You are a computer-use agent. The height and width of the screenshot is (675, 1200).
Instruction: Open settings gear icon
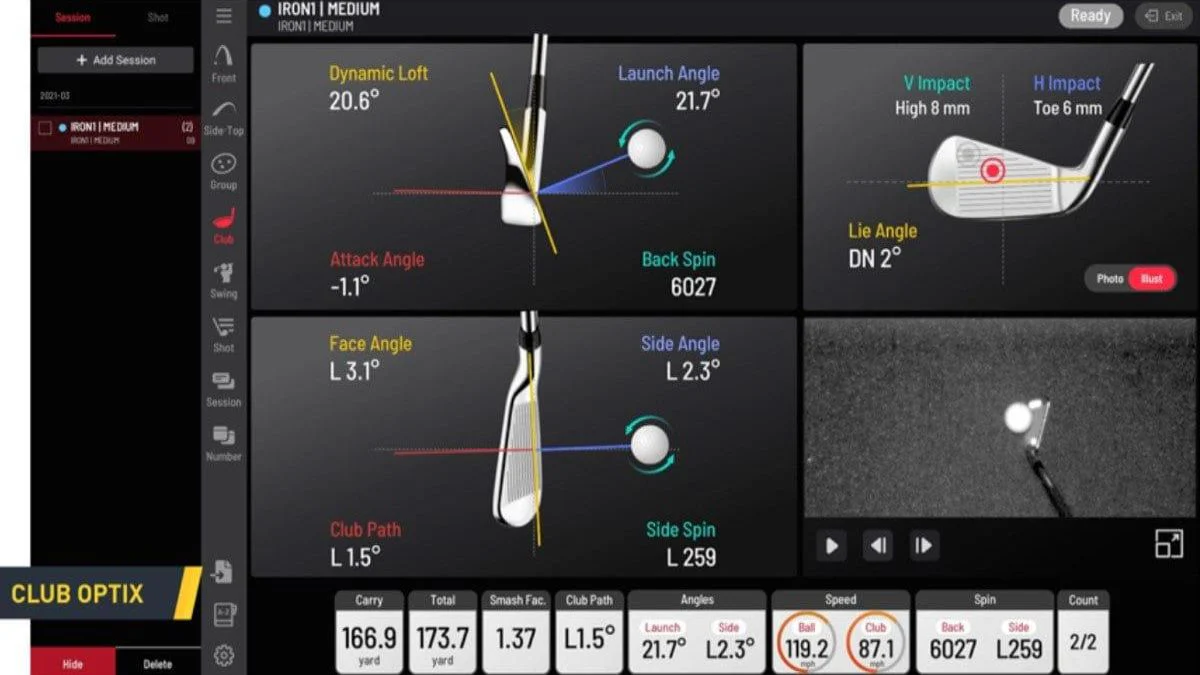tap(225, 655)
